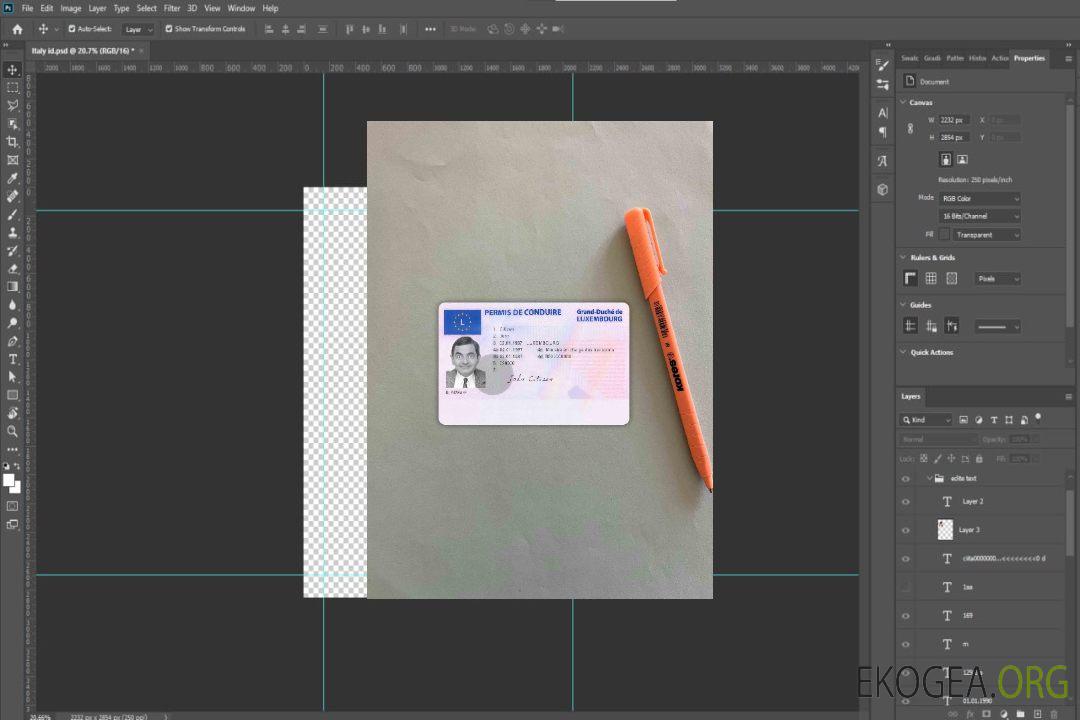Click the canvas width input field
Image resolution: width=1080 pixels, height=720 pixels.
[954, 120]
